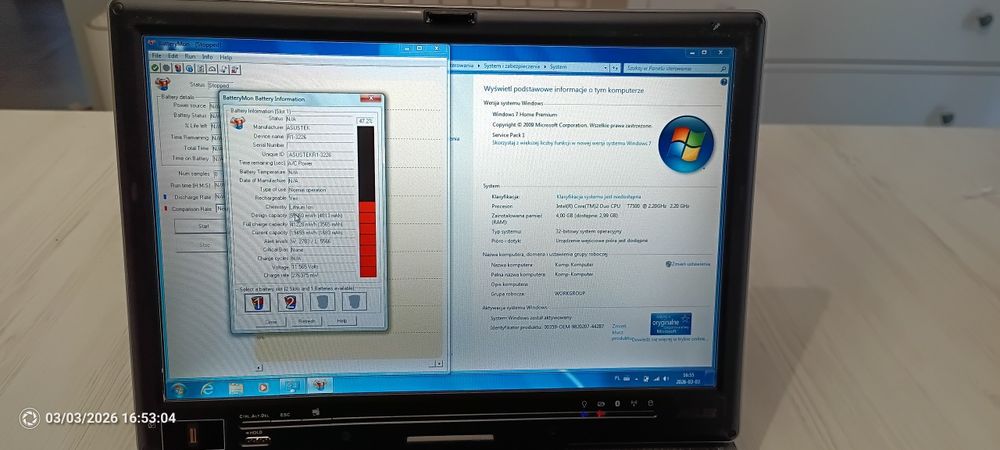The height and width of the screenshot is (450, 1000).
Task: Click the address bar refresh button in System window
Action: pos(615,67)
